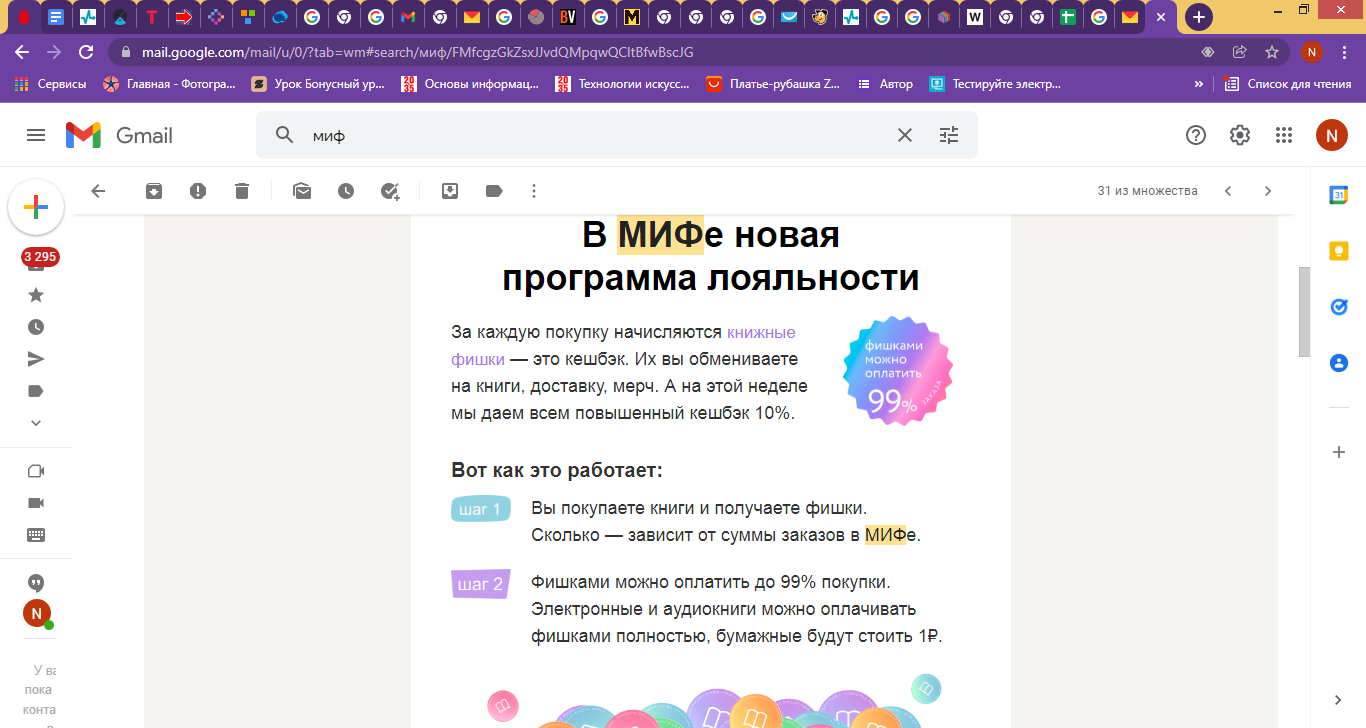Go back to search results arrow

tap(98, 191)
